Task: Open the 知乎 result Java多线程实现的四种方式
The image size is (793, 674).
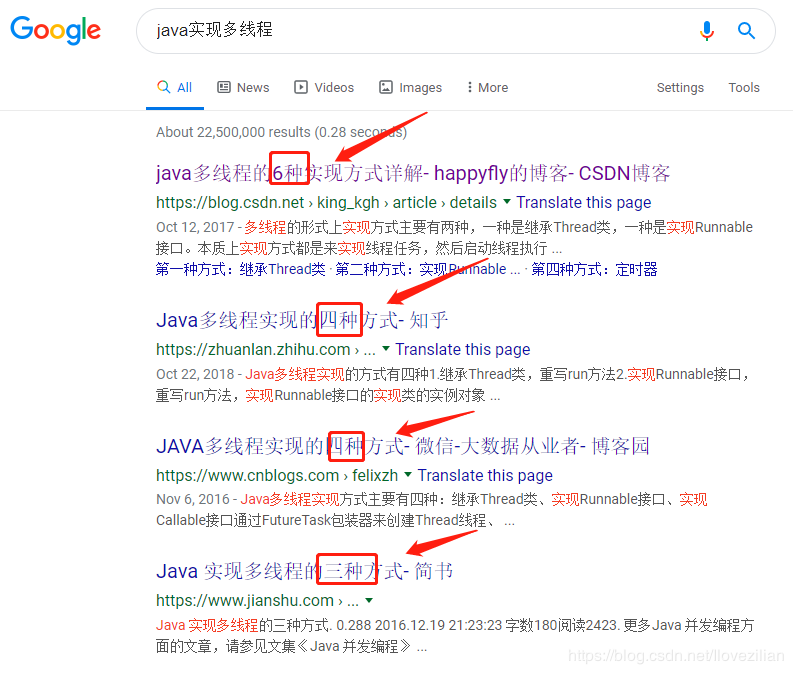Action: (x=302, y=320)
